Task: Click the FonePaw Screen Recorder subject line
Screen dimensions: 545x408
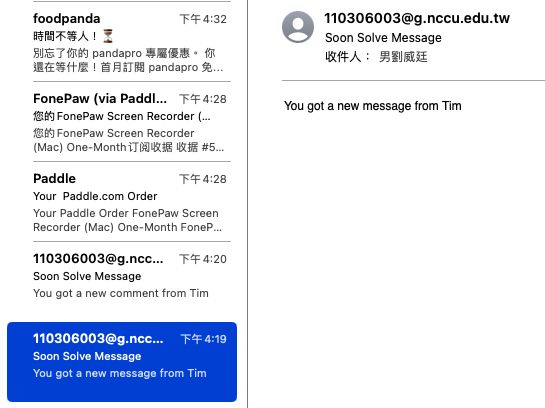Action: pos(122,116)
